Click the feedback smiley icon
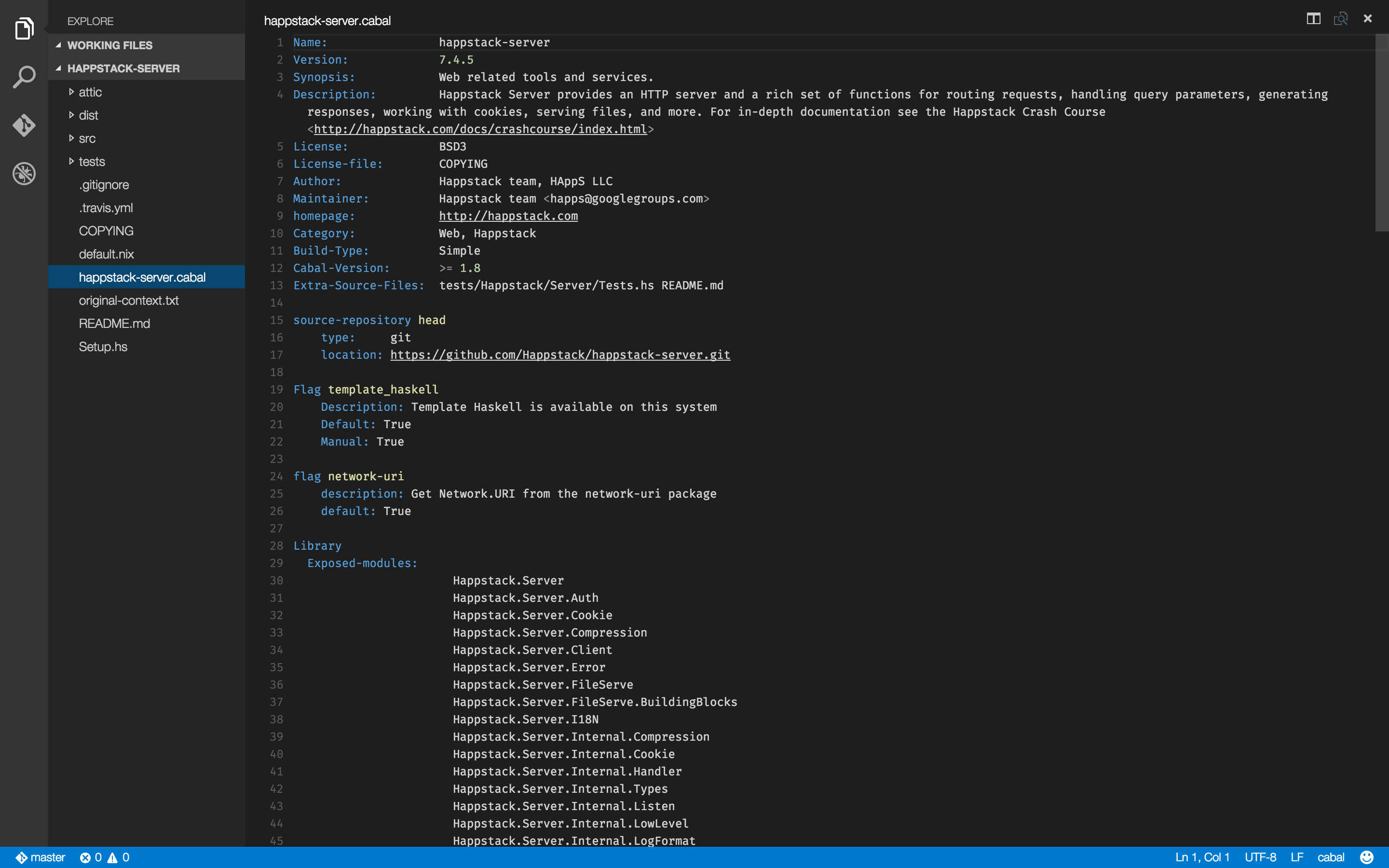 [x=1367, y=857]
